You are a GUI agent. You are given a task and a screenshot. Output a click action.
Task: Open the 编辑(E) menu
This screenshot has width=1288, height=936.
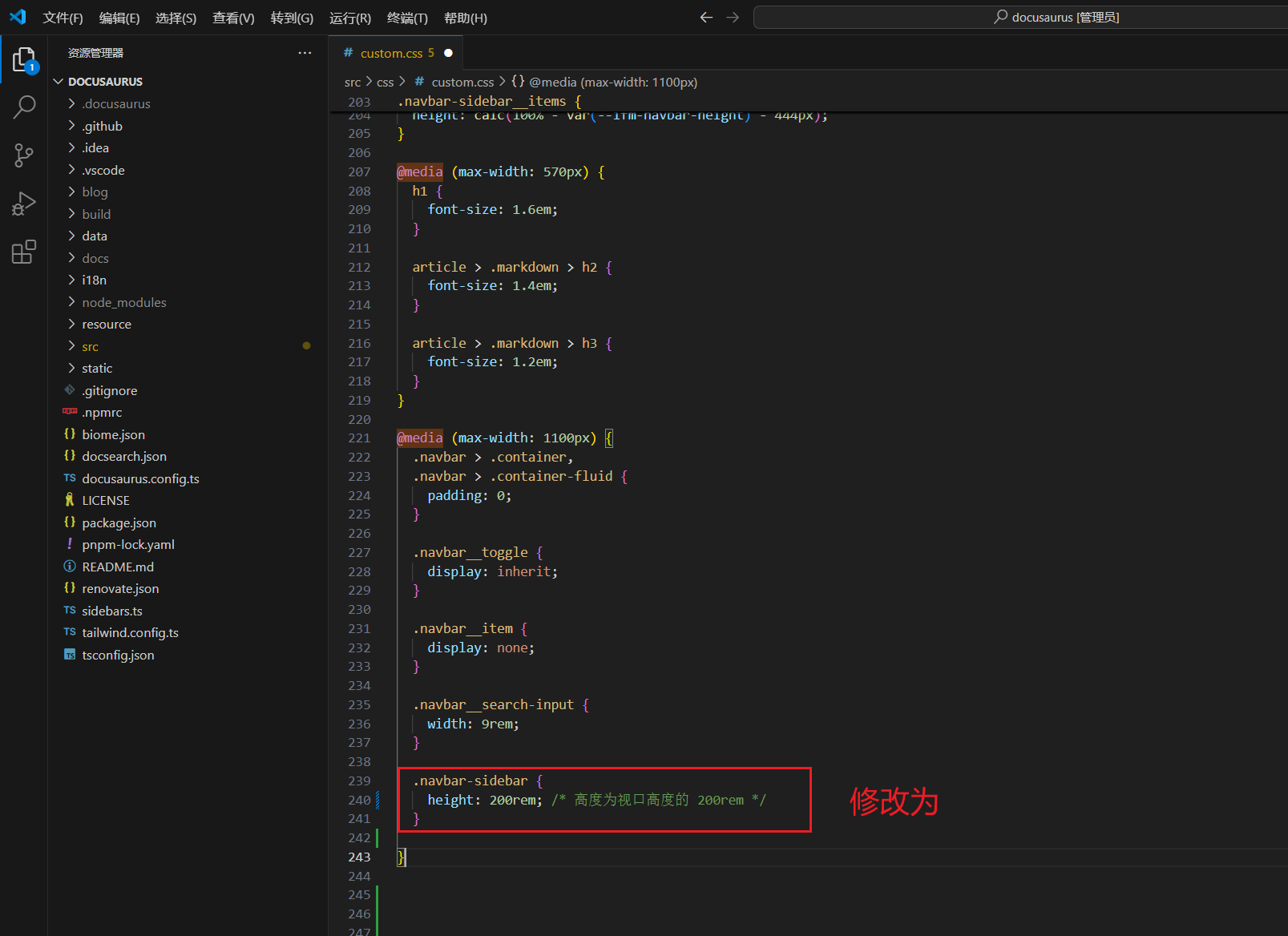(119, 18)
